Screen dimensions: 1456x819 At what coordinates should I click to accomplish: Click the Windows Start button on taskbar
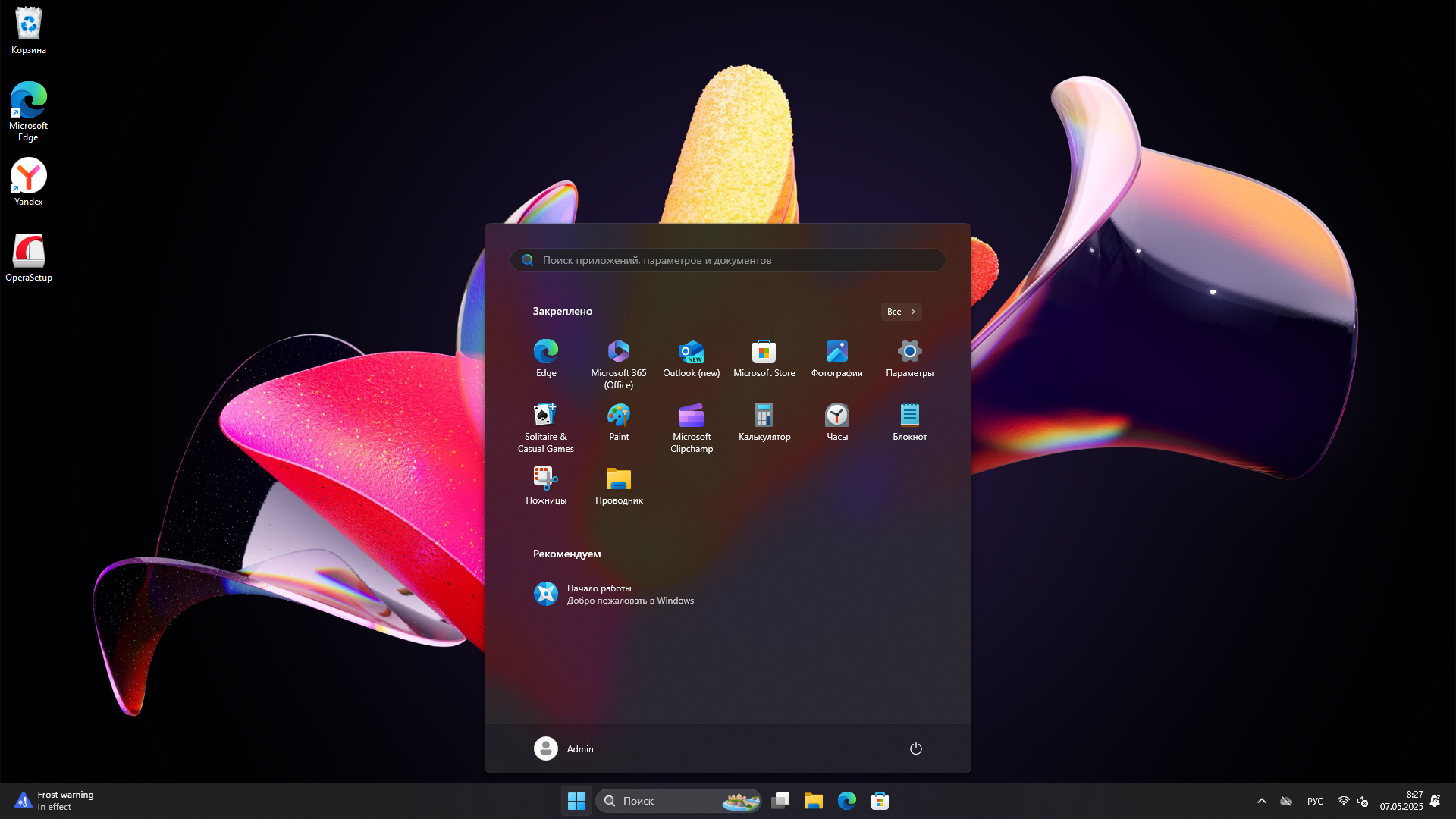click(576, 801)
